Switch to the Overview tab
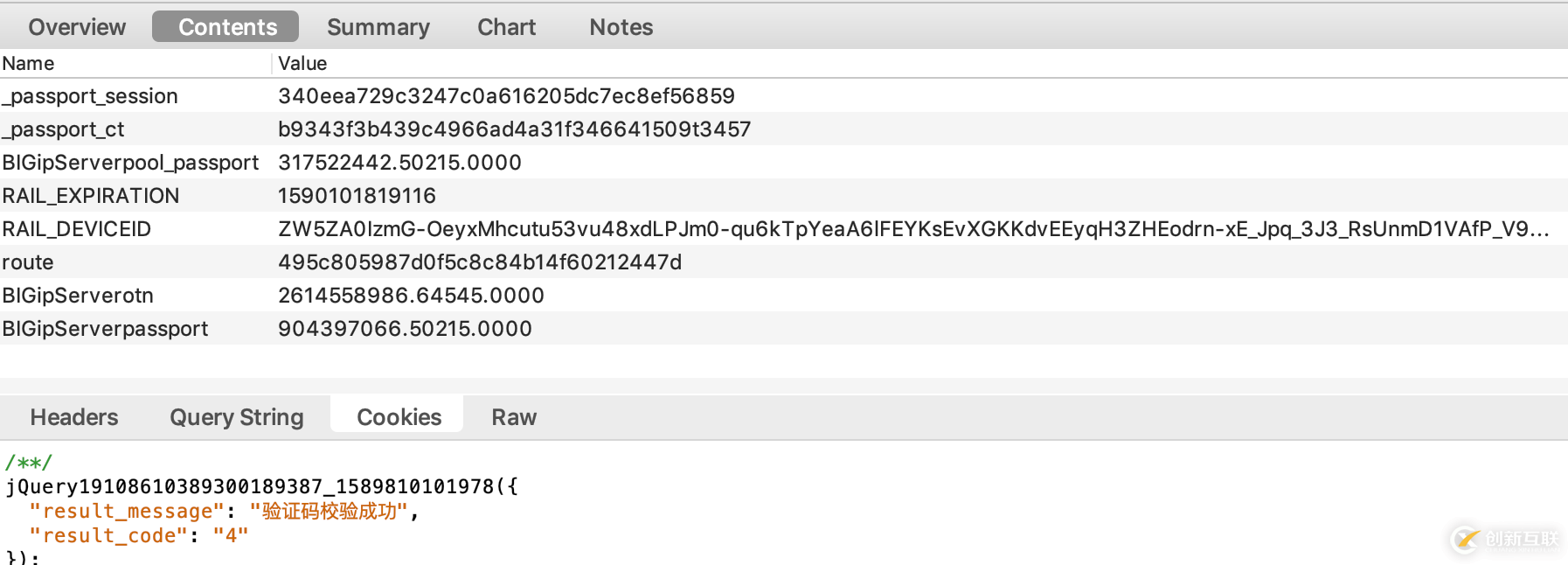This screenshot has height=565, width=1568. pos(77,27)
